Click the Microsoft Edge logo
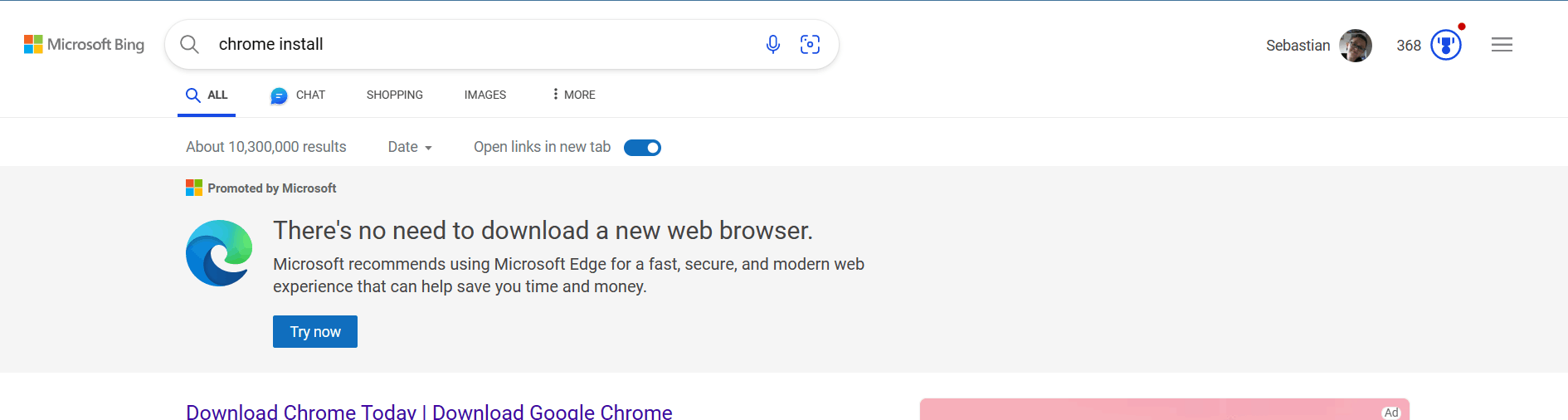1568x420 pixels. pyautogui.click(x=219, y=253)
